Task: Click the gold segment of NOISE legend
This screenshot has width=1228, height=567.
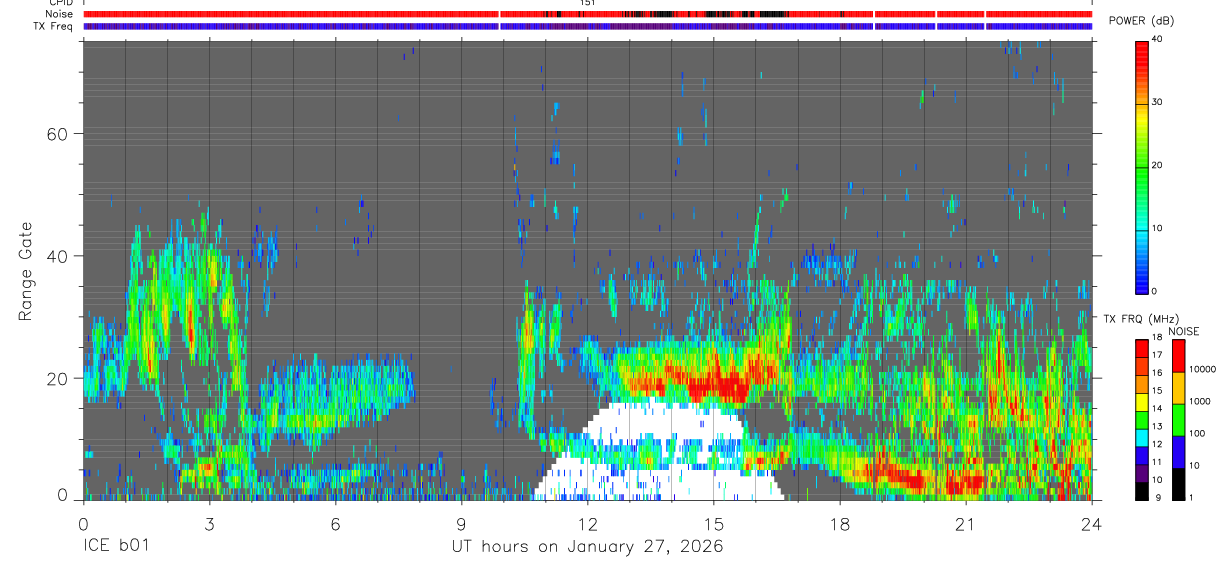Action: click(x=1178, y=387)
